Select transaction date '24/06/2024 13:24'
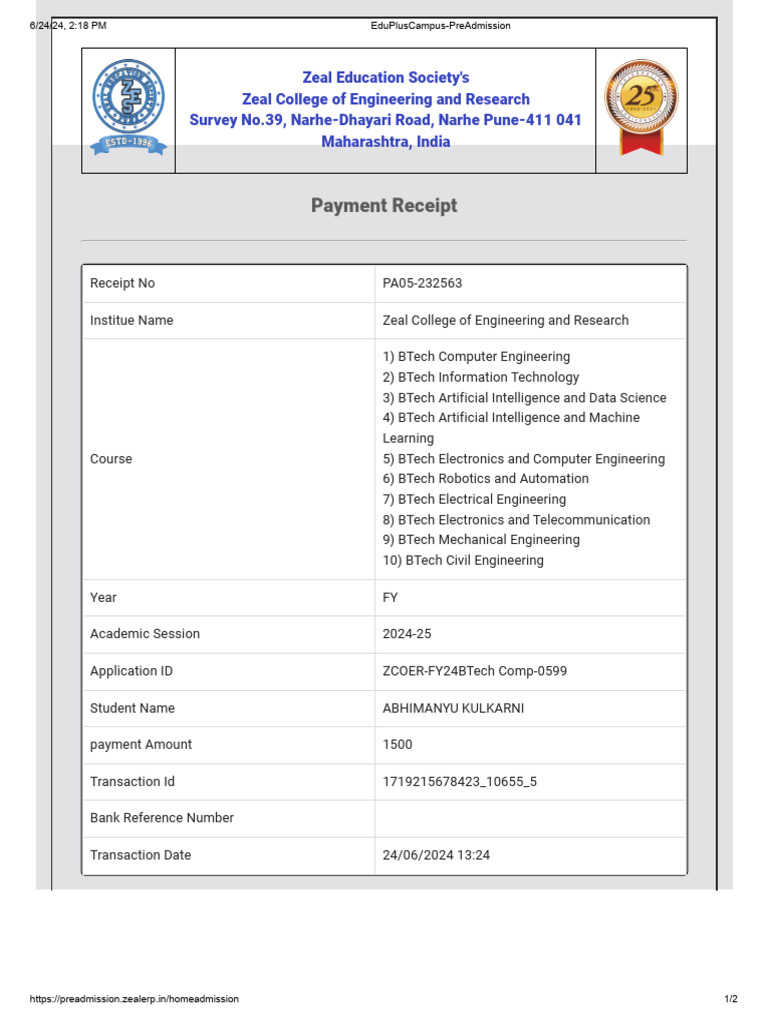 point(436,856)
